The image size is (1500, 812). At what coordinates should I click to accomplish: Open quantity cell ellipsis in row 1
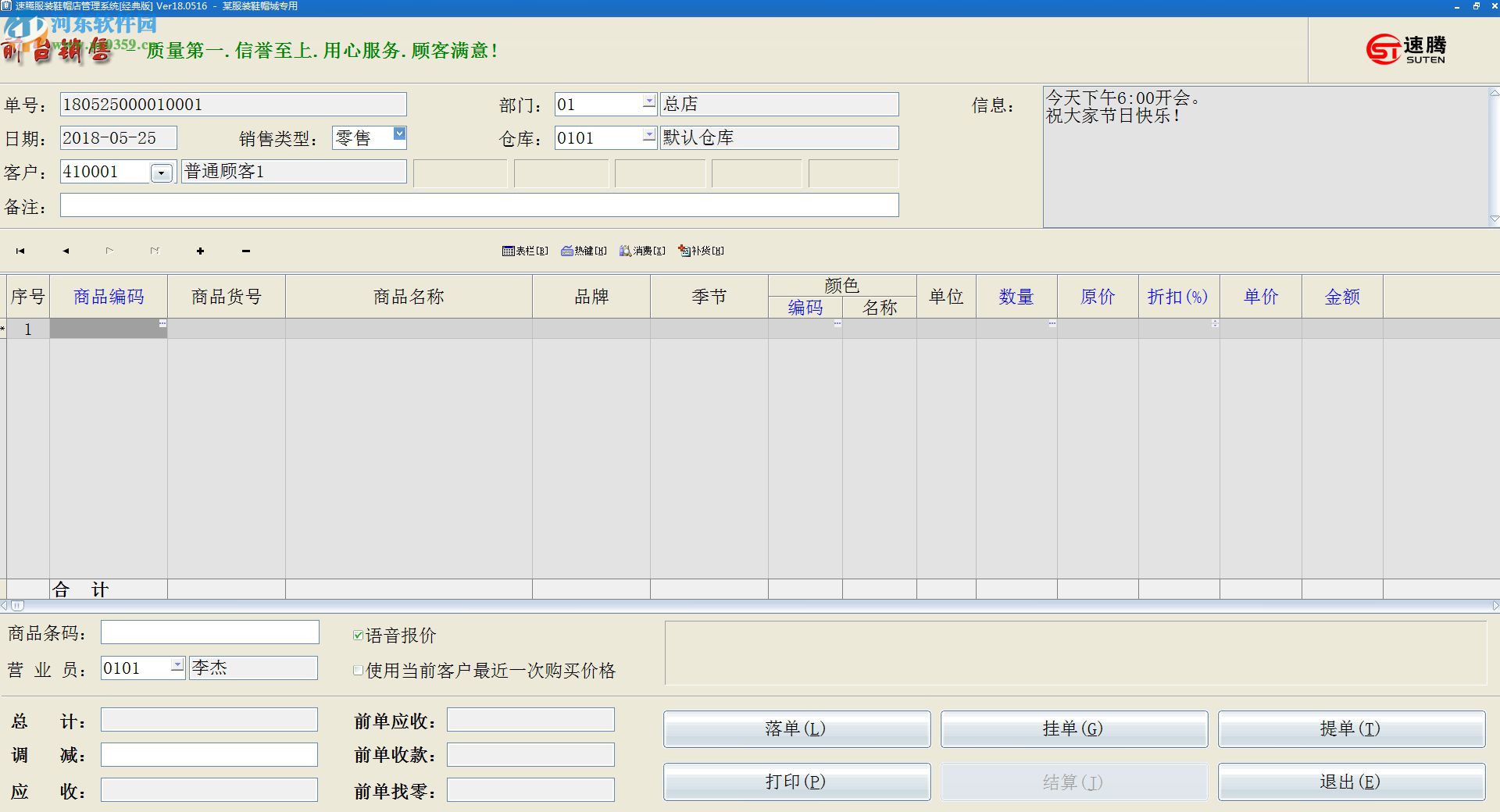[x=1052, y=323]
